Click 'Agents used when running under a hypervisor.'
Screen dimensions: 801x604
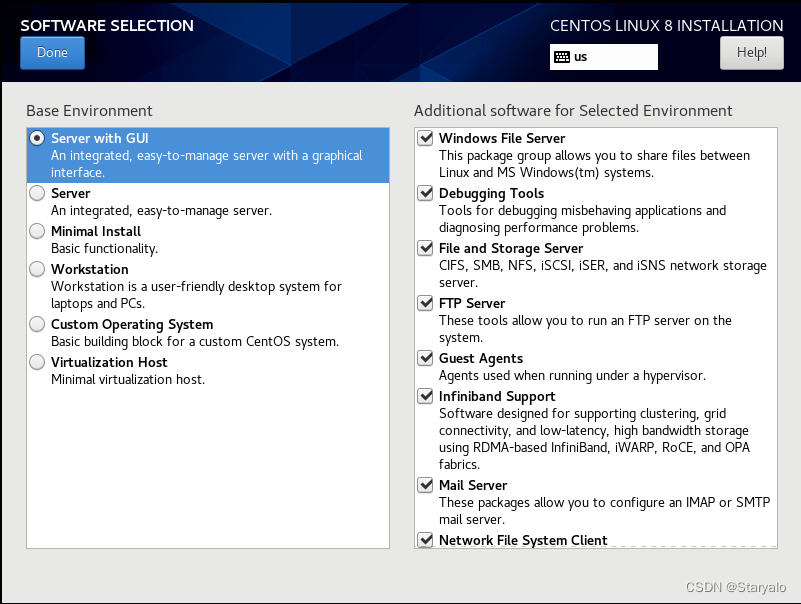tap(572, 376)
